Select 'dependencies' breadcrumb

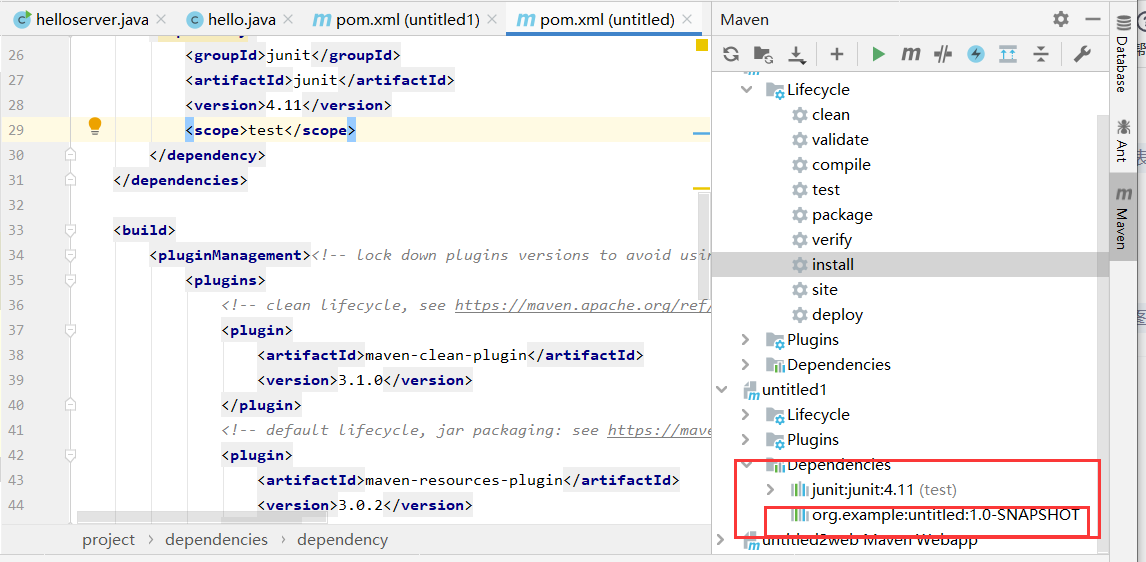216,540
